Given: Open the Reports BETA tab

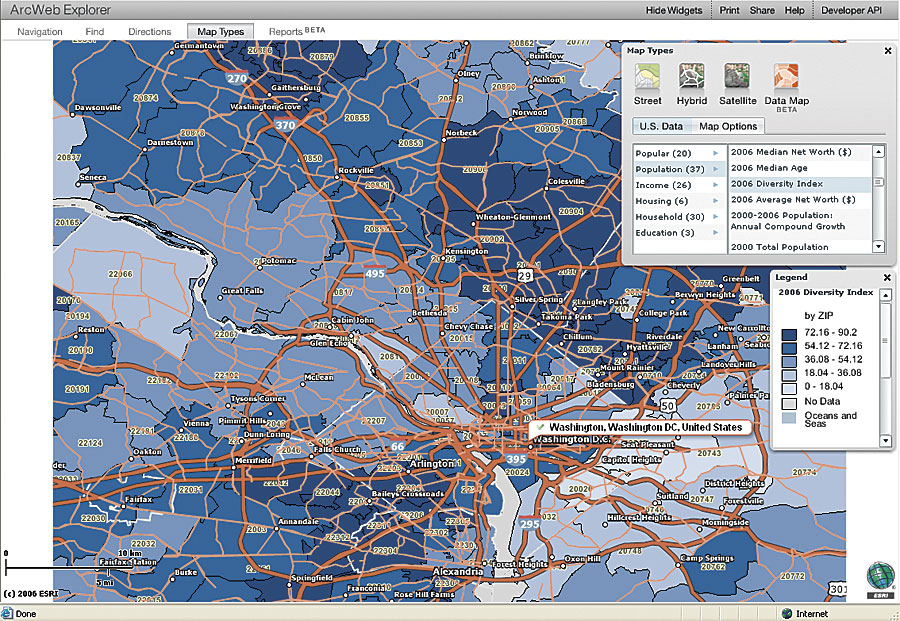Looking at the screenshot, I should tap(297, 31).
